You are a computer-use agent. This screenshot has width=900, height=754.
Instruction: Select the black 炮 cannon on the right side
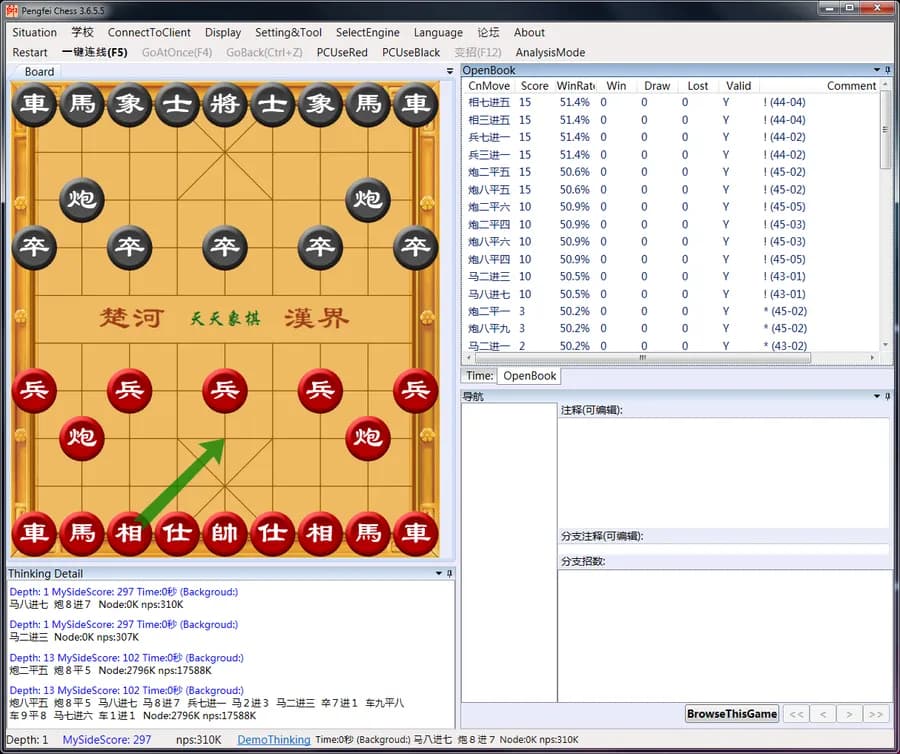pos(367,199)
